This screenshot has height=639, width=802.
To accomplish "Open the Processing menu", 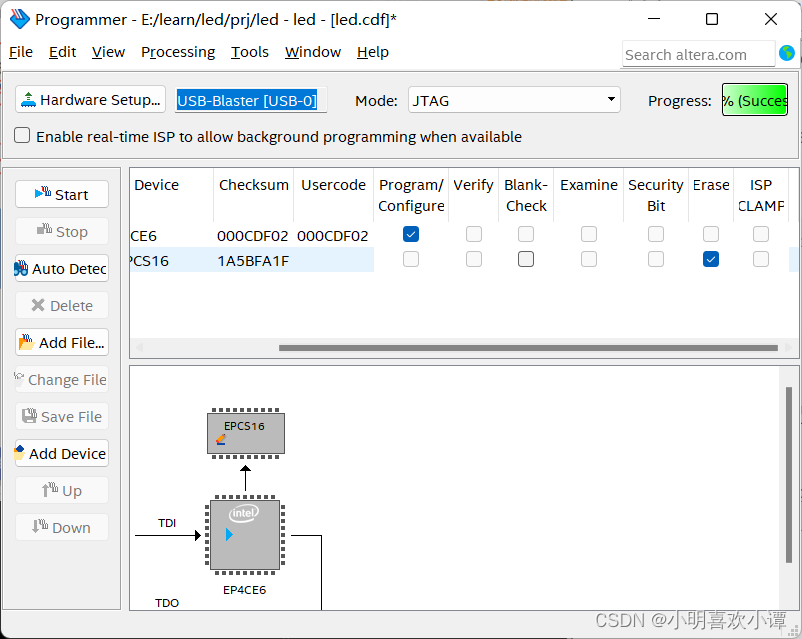I will click(178, 52).
